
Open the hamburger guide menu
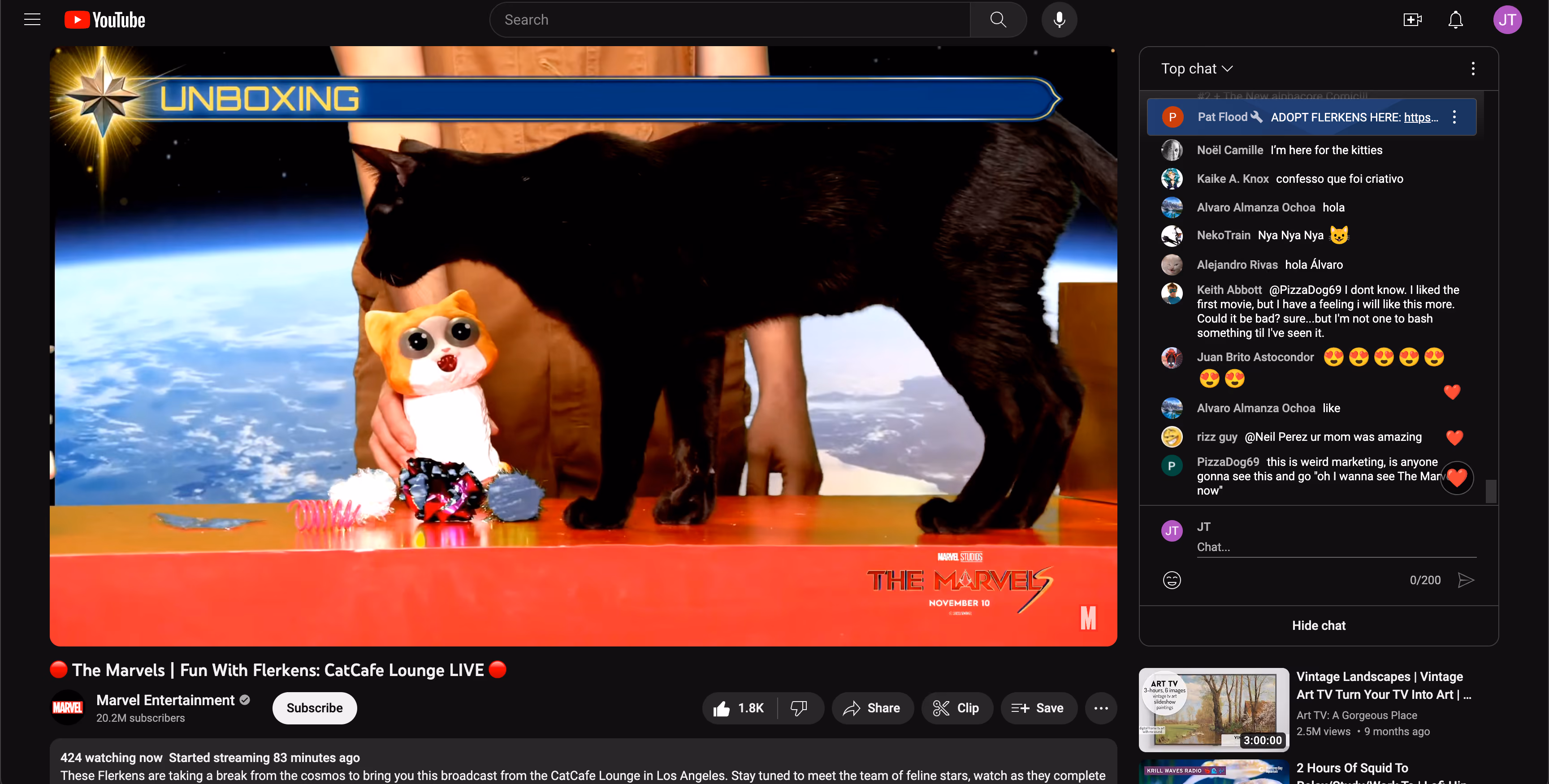click(x=32, y=20)
